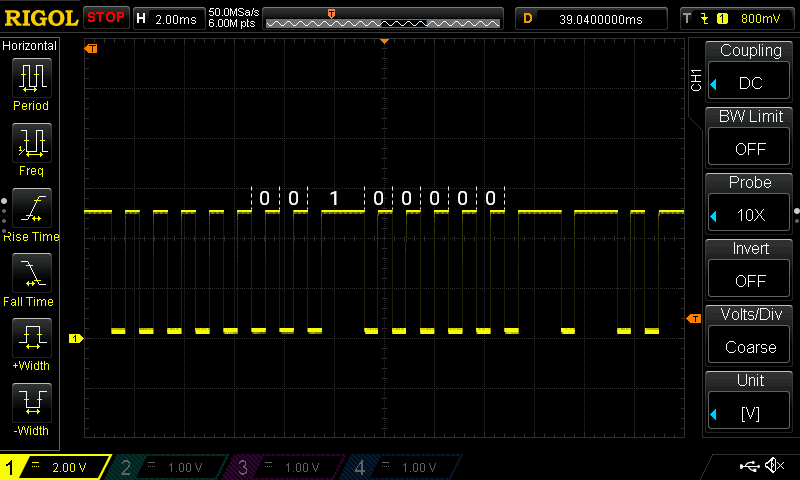Toggle the Invert OFF setting
Screen dimensions: 800x480
[x=750, y=269]
